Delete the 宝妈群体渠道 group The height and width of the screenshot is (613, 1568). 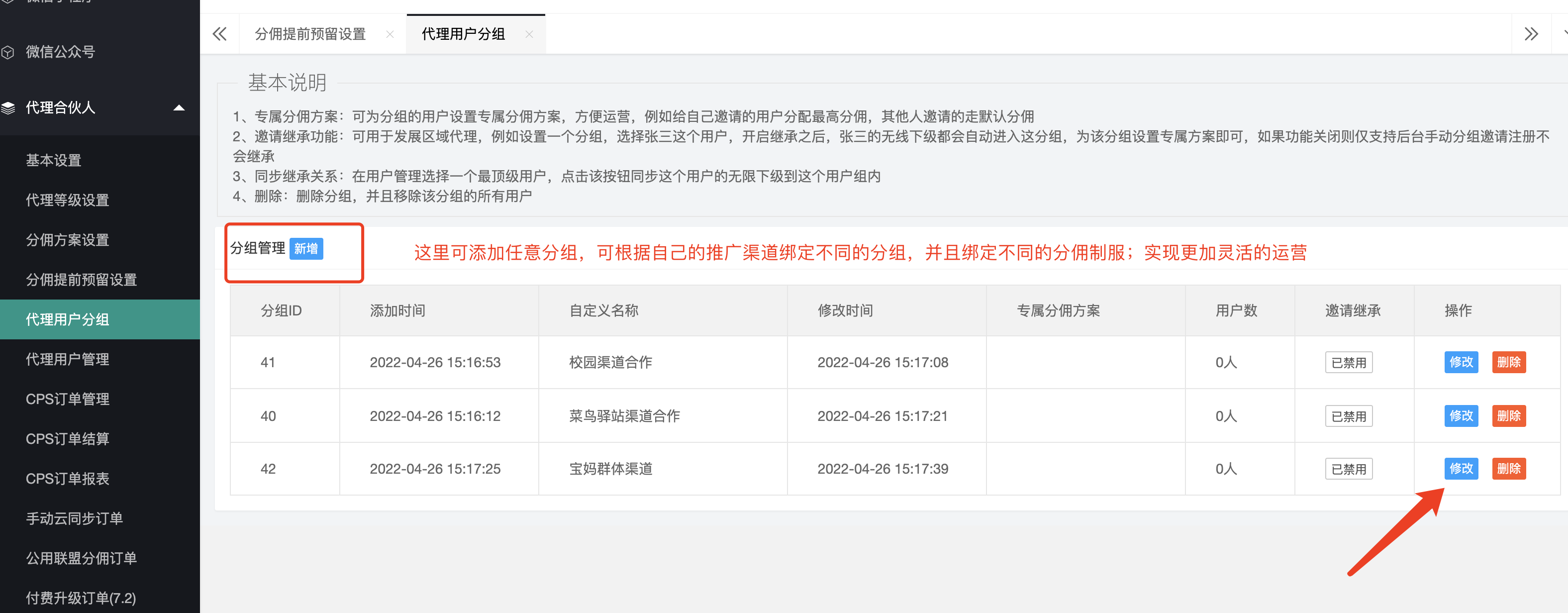(x=1508, y=469)
